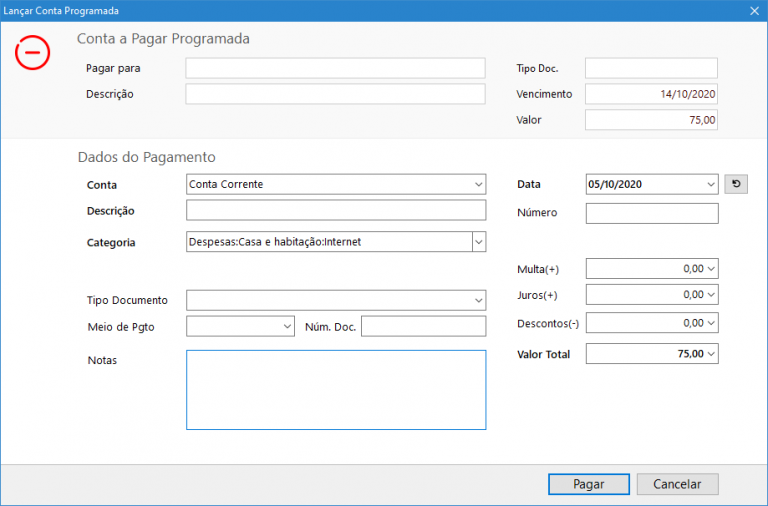Focus the Notas text area
This screenshot has height=506, width=768.
[x=336, y=390]
